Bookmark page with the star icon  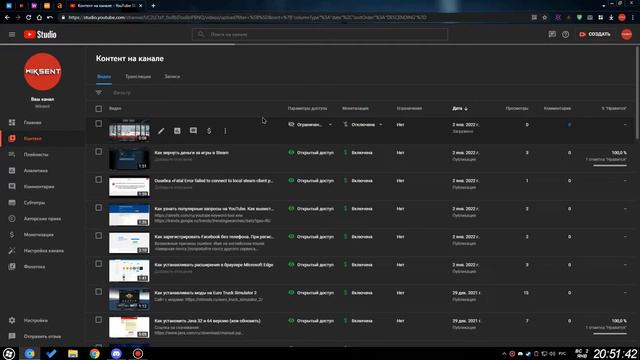[544, 18]
